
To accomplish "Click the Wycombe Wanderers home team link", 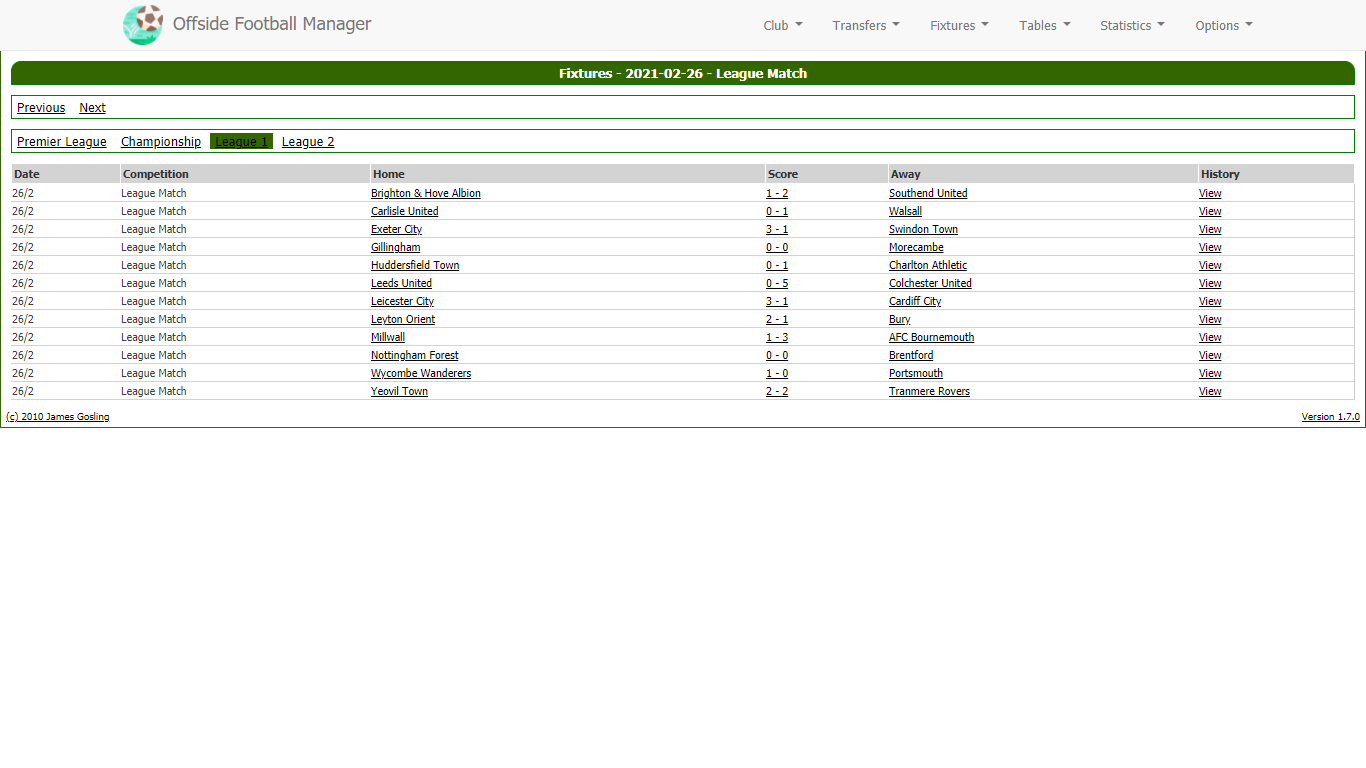I will 421,374.
